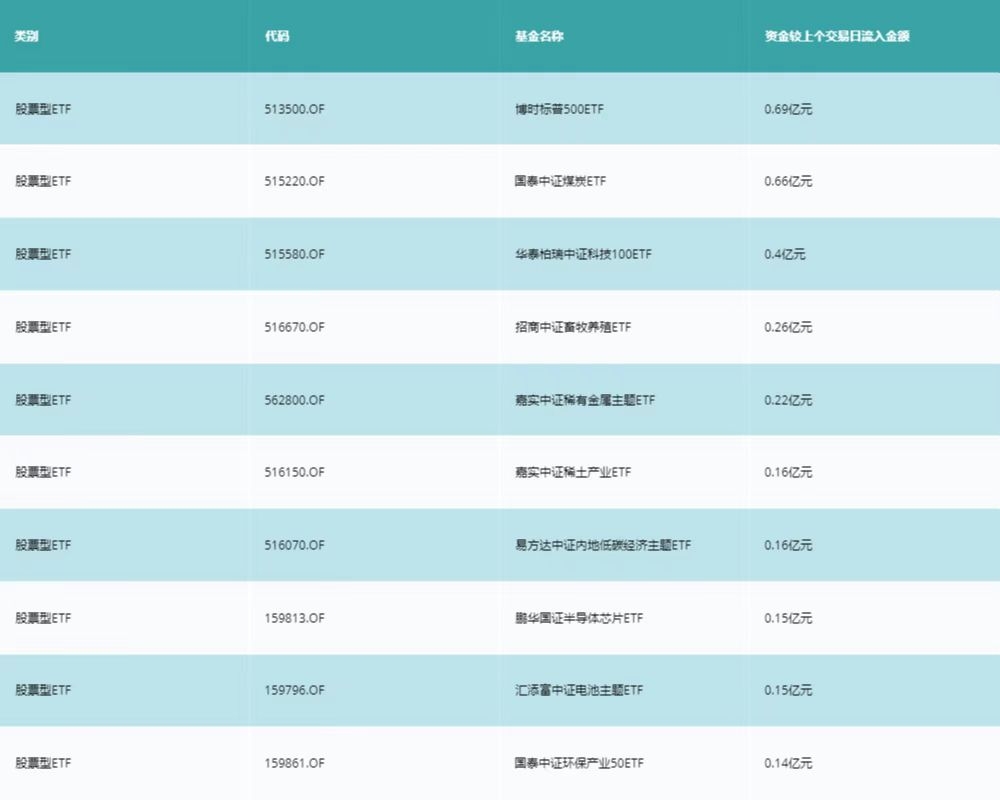Click fund name 华泰柏瑞中证科技100ETF
This screenshot has width=1000, height=800.
pyautogui.click(x=584, y=254)
